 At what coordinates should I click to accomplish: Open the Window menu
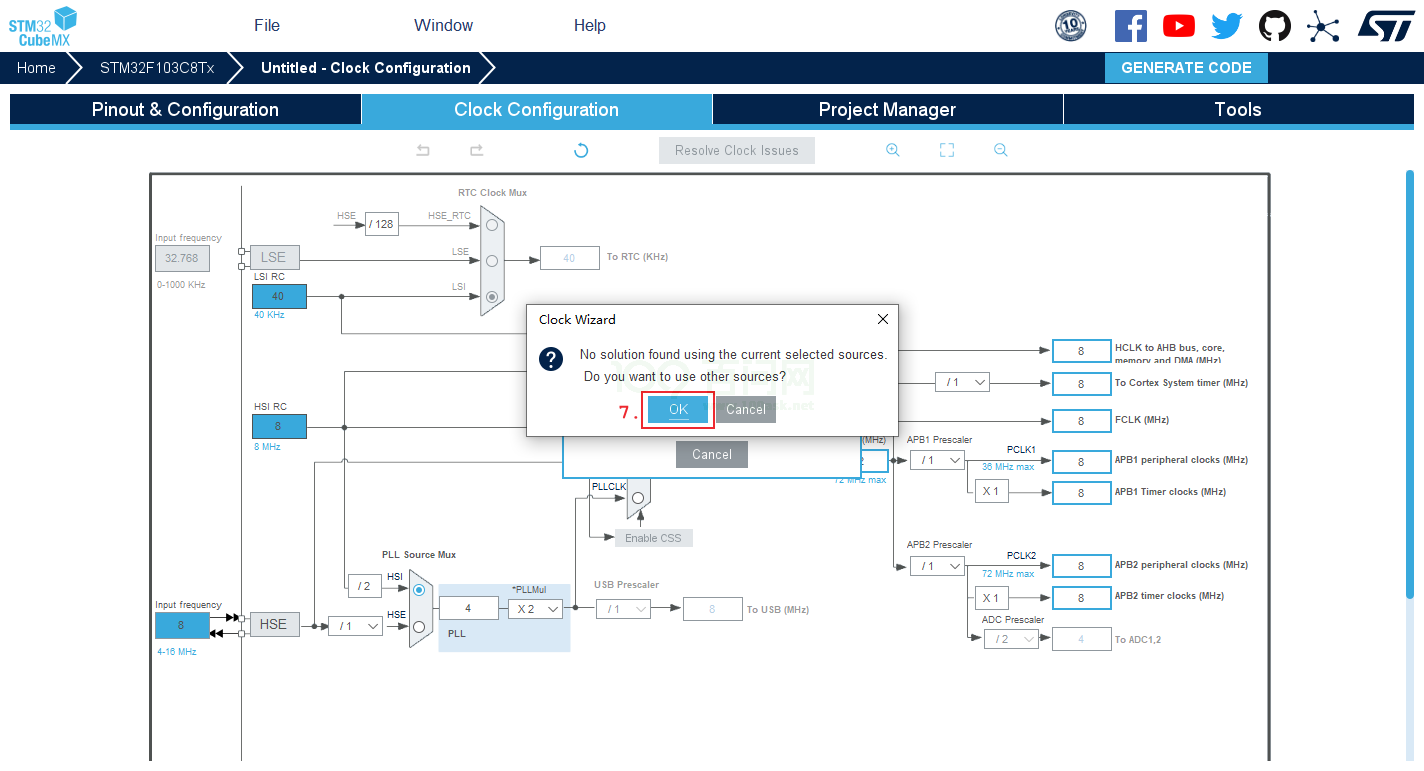[x=443, y=26]
